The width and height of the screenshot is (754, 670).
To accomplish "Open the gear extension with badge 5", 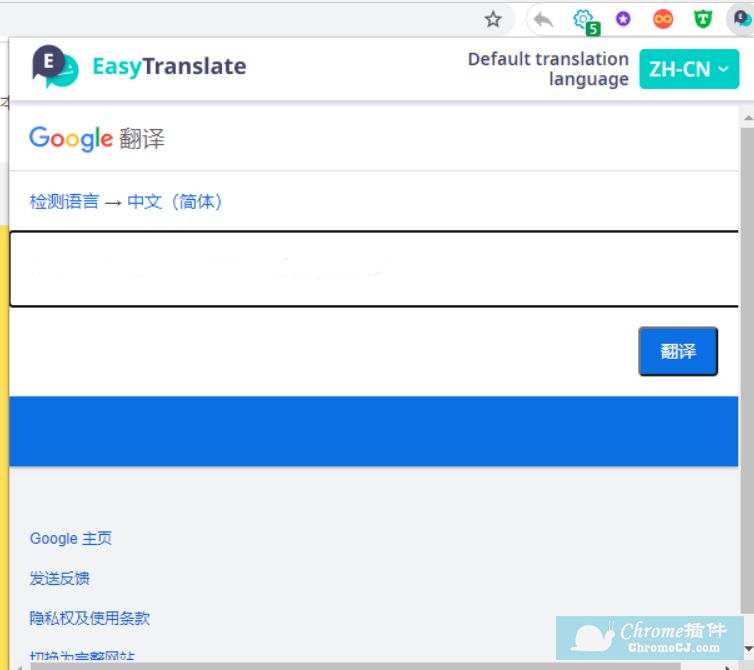I will click(x=586, y=21).
